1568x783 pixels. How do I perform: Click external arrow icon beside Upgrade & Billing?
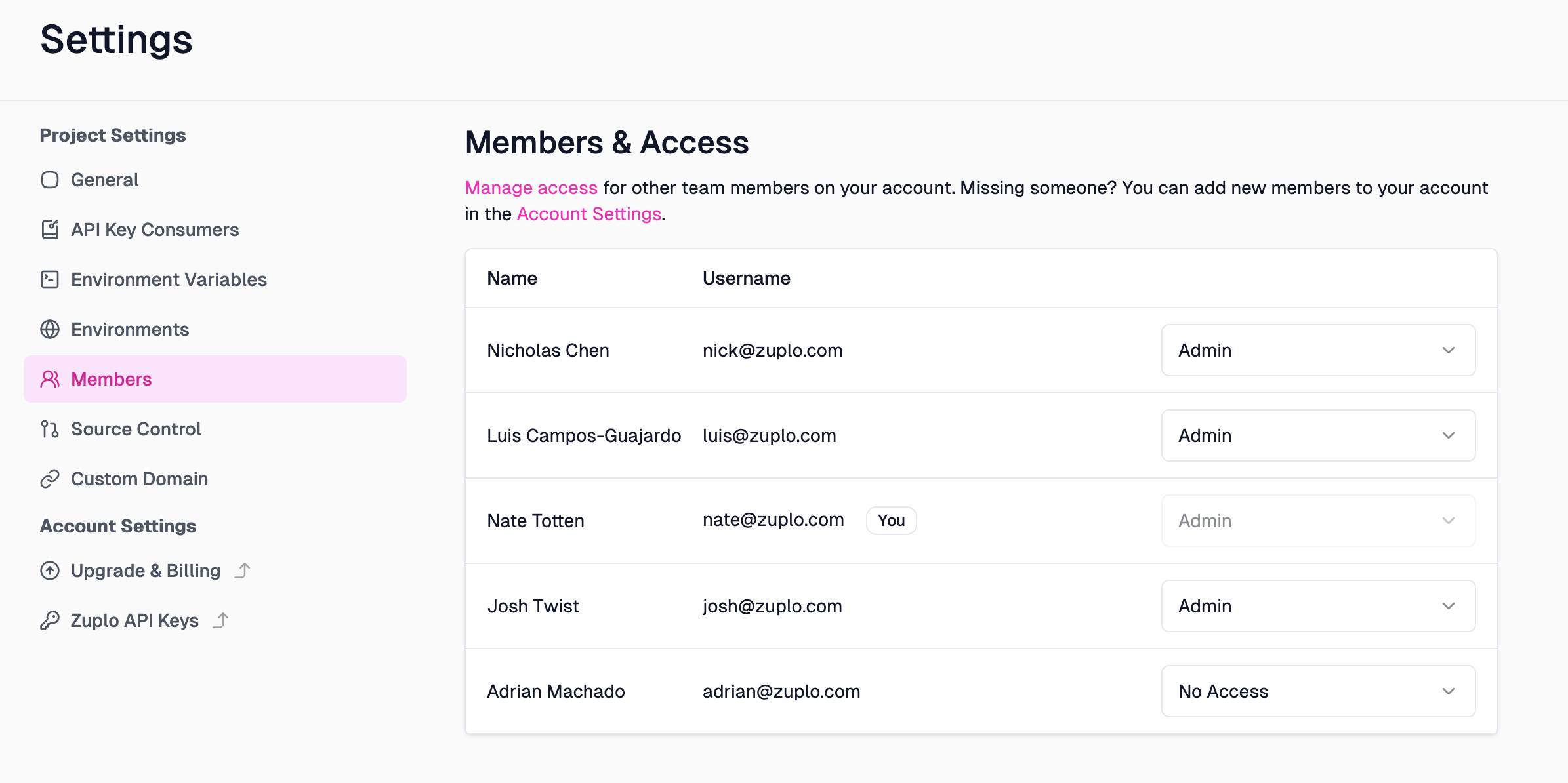(243, 571)
